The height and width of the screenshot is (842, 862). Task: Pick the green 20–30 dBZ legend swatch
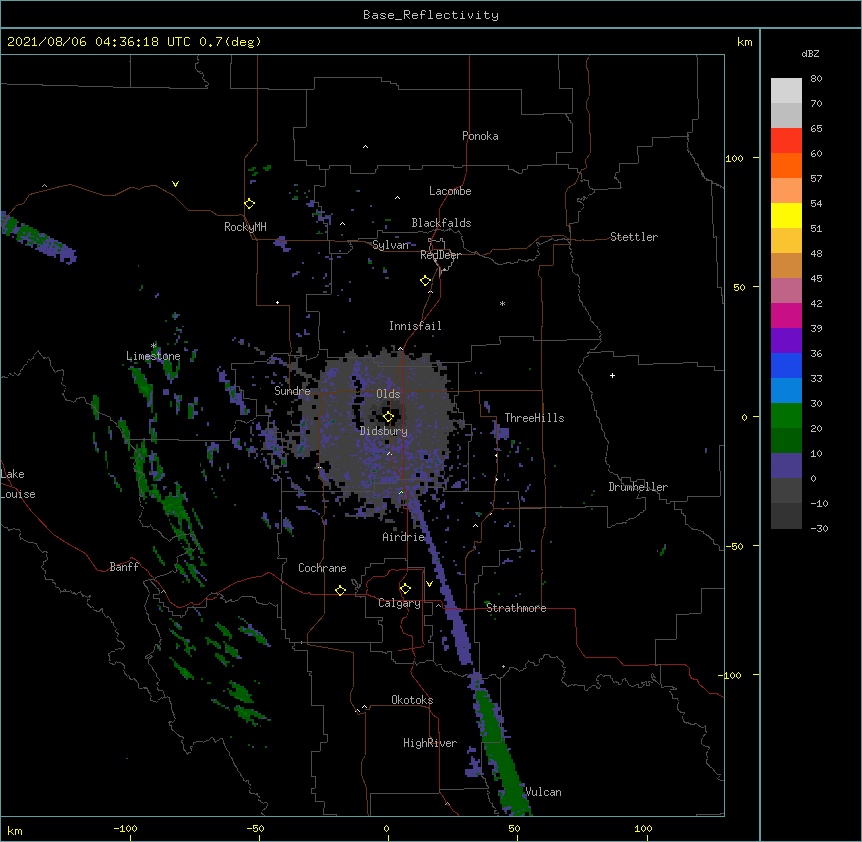786,416
